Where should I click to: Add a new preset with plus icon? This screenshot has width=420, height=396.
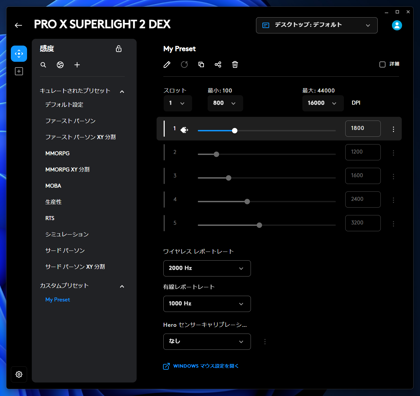pos(77,65)
